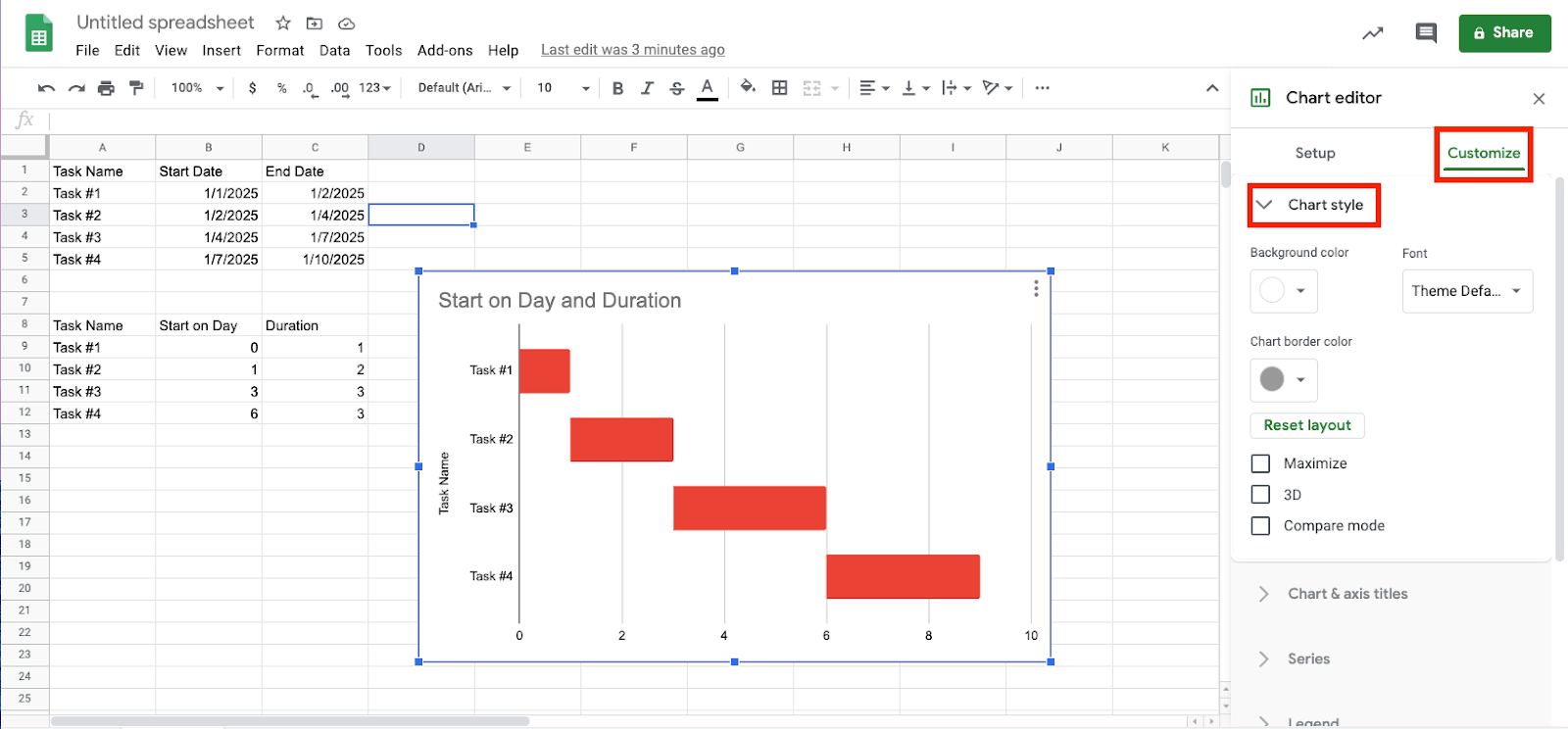
Task: Turn on Compare mode checkbox
Action: point(1260,526)
